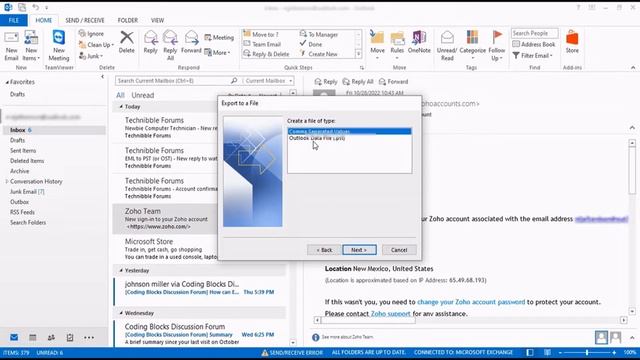Open New Items menu in ribbon
Viewport: 640px width, 360px height.
(31, 45)
